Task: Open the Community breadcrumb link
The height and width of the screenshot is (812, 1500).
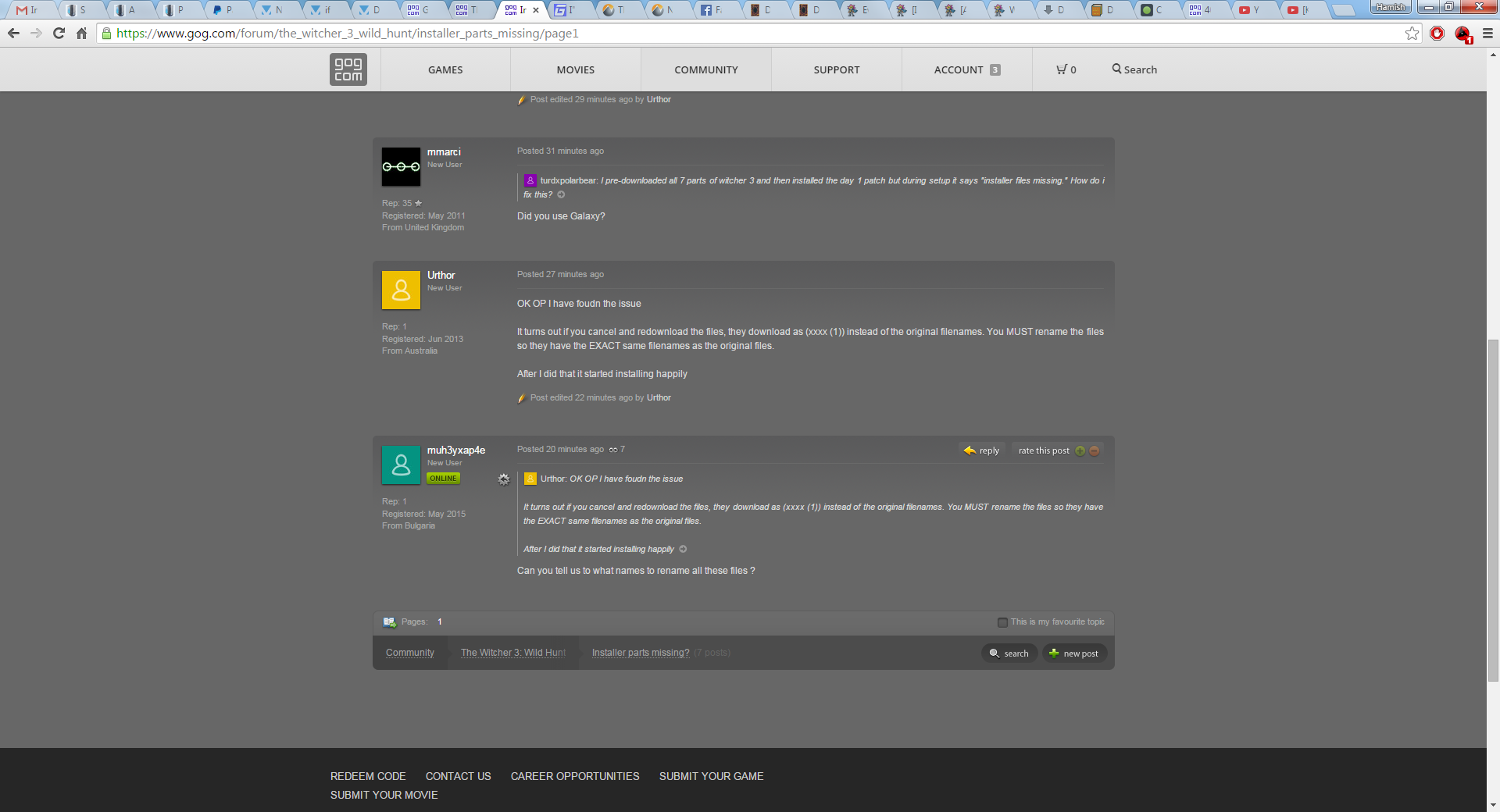Action: pyautogui.click(x=410, y=653)
